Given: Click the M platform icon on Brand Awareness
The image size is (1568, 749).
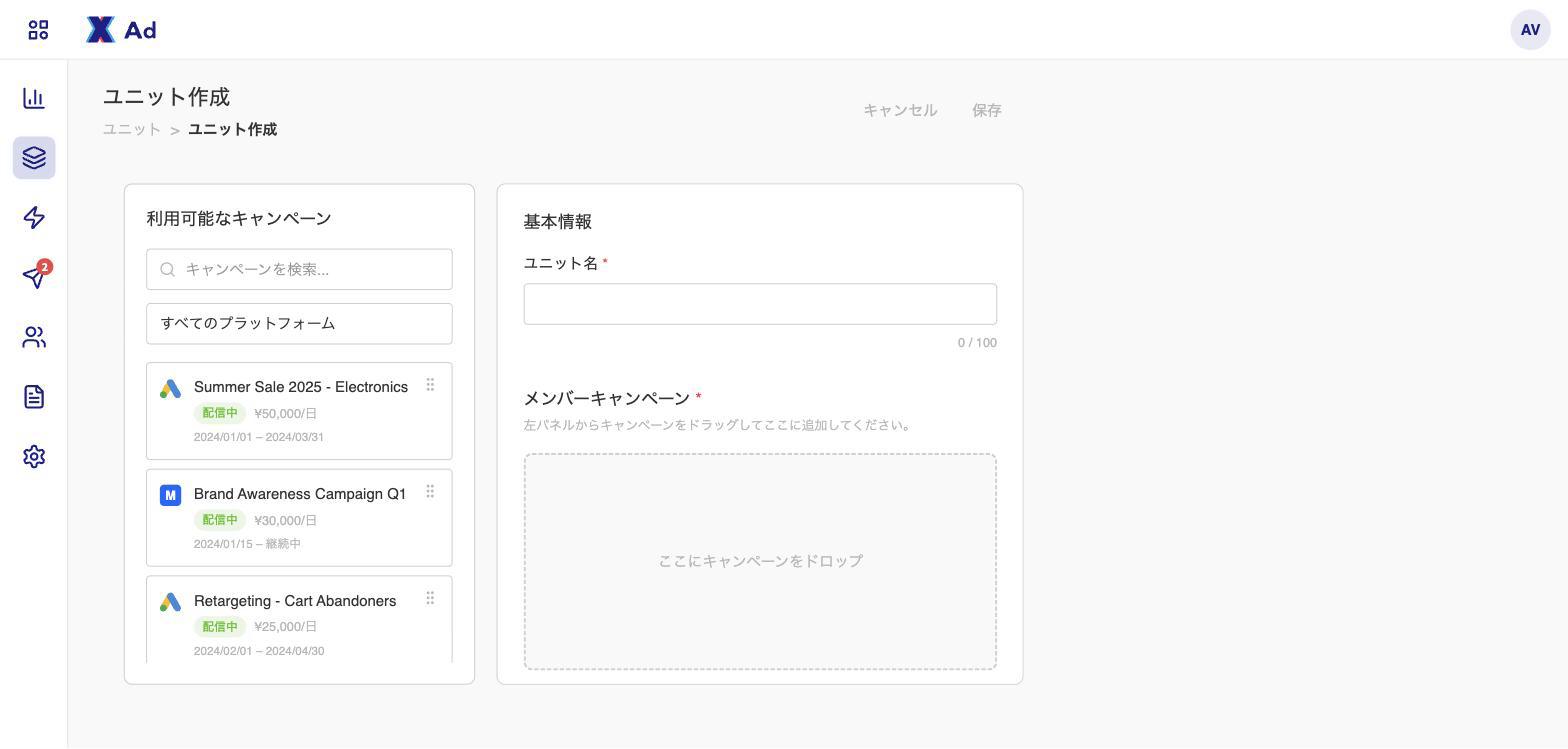Looking at the screenshot, I should pyautogui.click(x=170, y=495).
